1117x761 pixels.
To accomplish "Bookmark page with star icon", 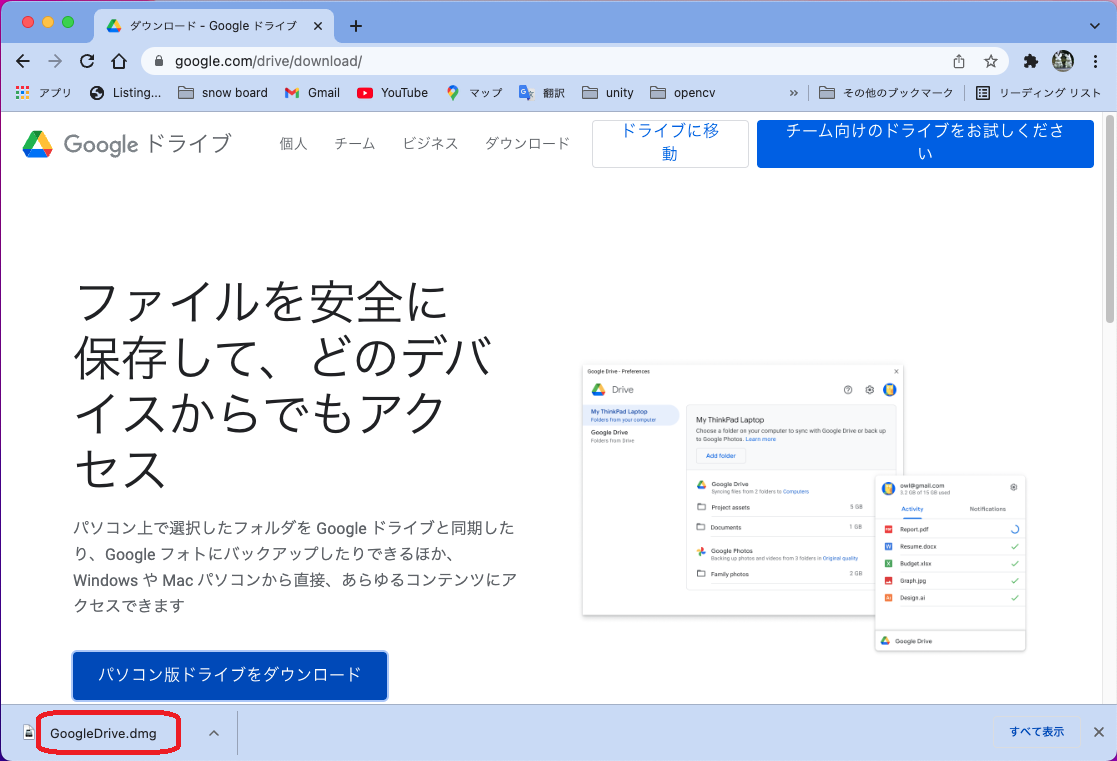I will click(991, 61).
